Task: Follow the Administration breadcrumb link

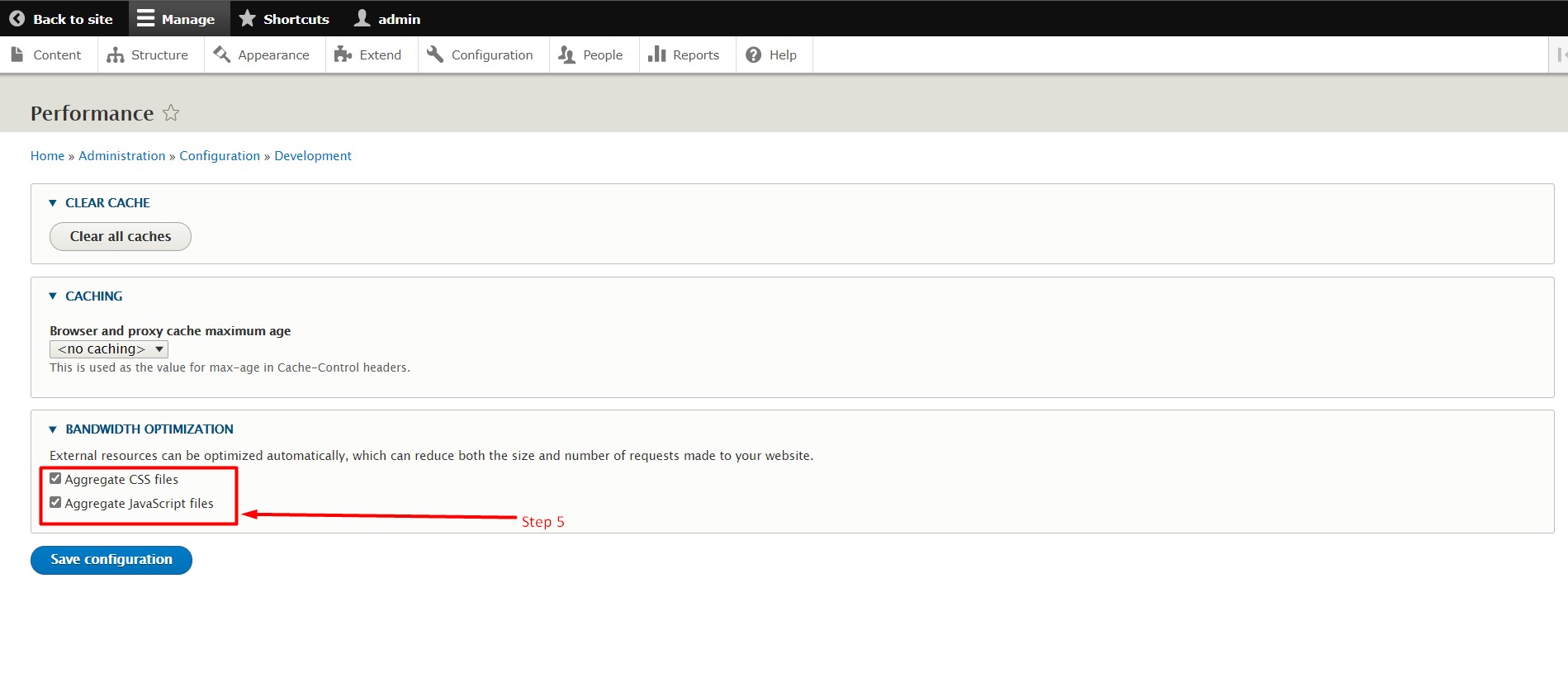Action: click(122, 156)
